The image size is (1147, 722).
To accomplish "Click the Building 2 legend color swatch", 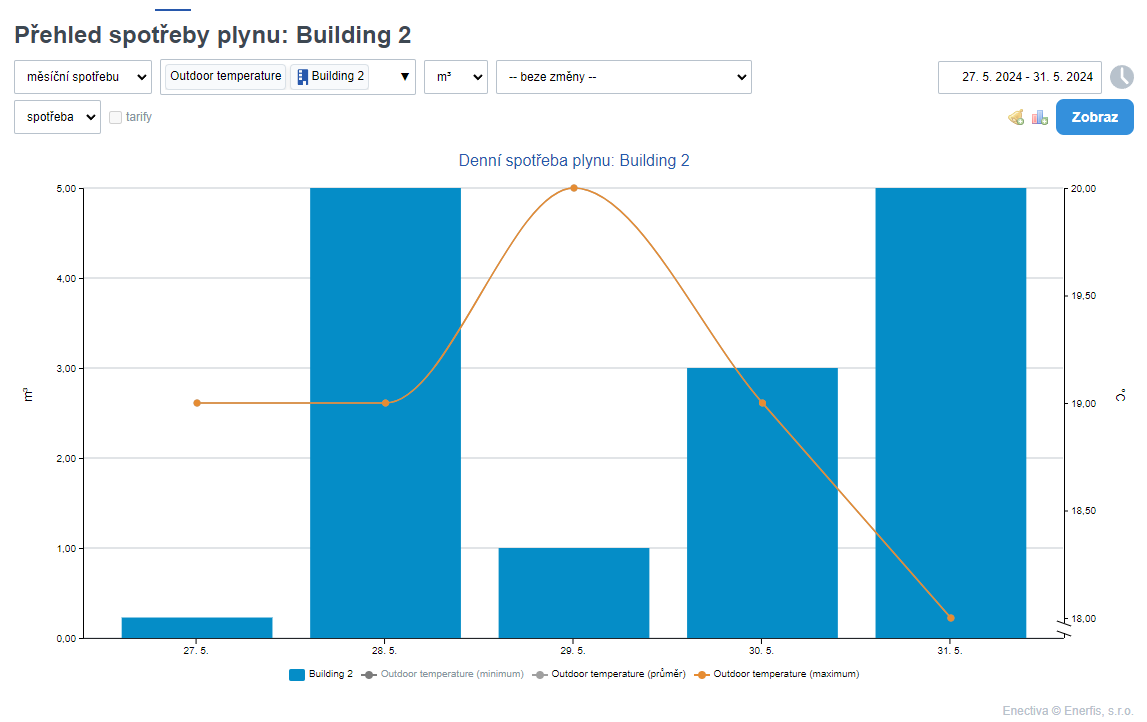I will [296, 674].
